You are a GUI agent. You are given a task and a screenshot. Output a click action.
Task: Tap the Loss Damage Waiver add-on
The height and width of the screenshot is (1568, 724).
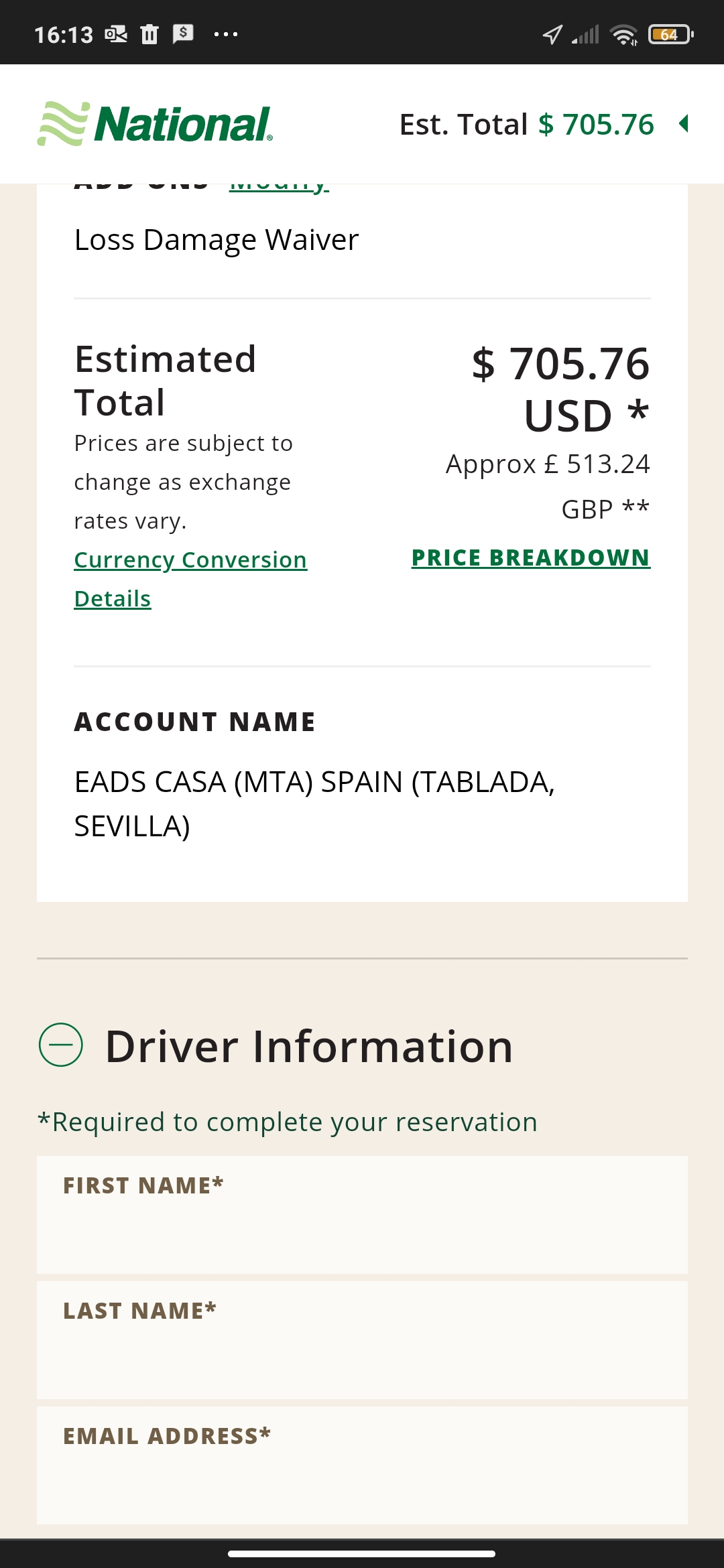[217, 240]
